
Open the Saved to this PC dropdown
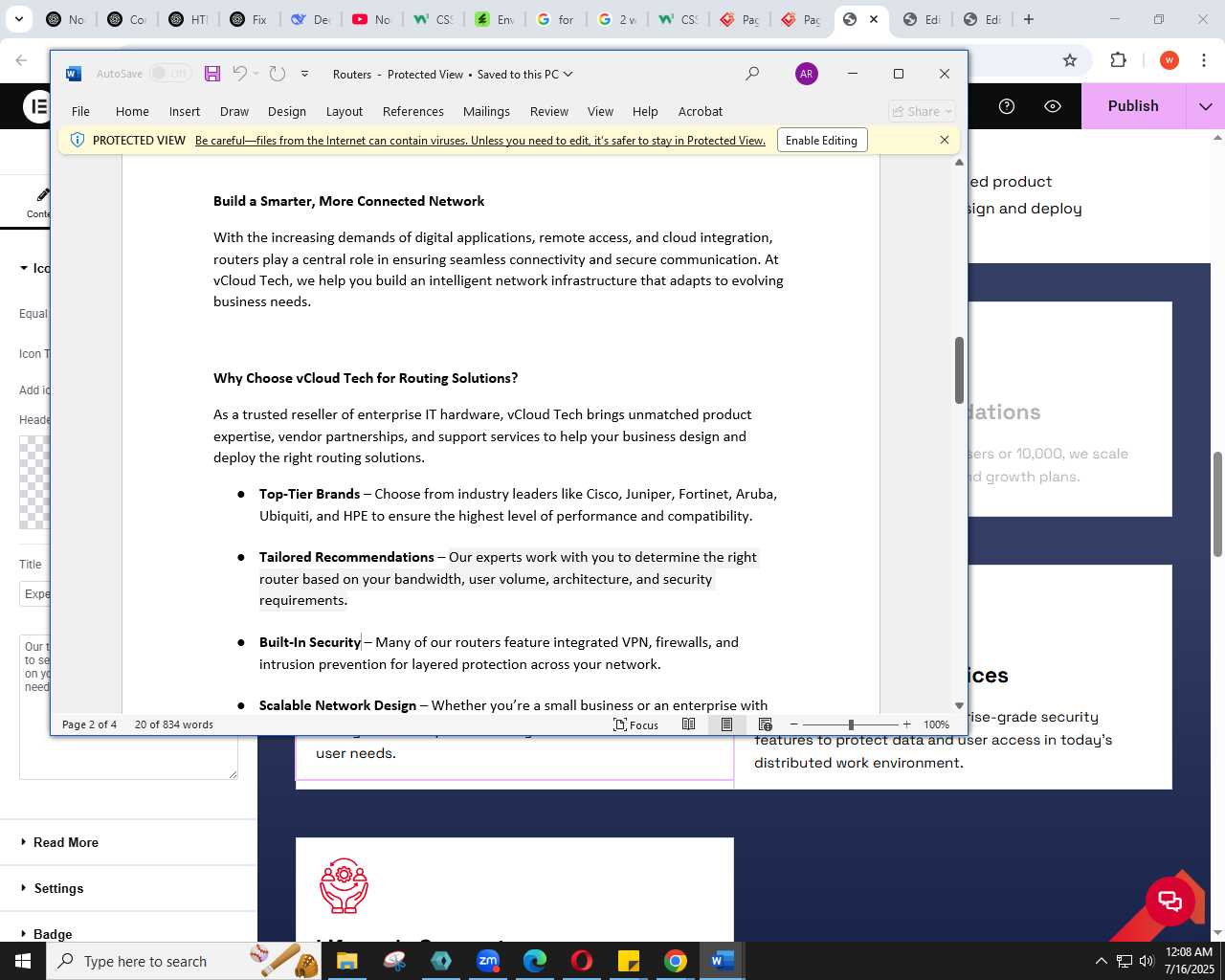(x=525, y=74)
